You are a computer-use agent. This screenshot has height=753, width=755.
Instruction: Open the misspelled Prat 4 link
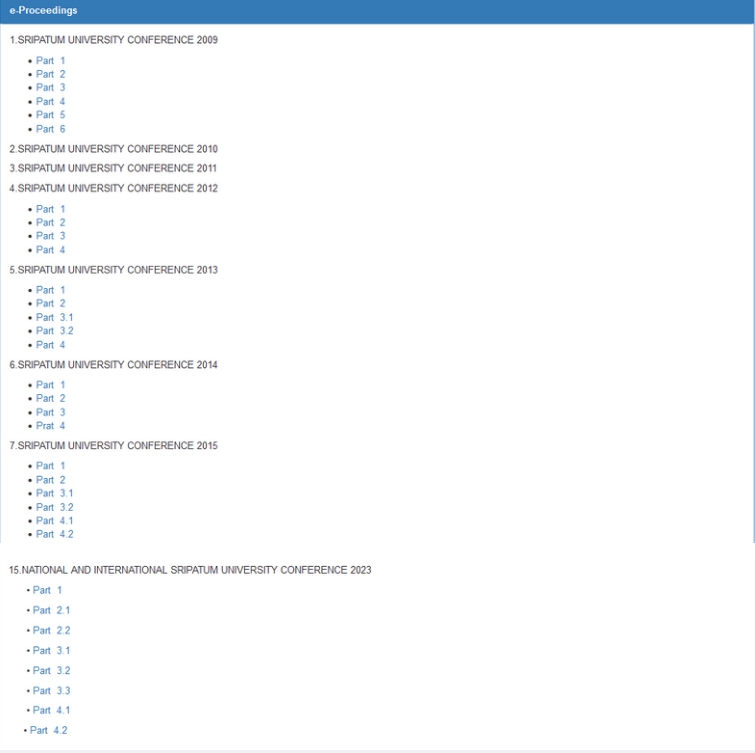click(x=51, y=426)
